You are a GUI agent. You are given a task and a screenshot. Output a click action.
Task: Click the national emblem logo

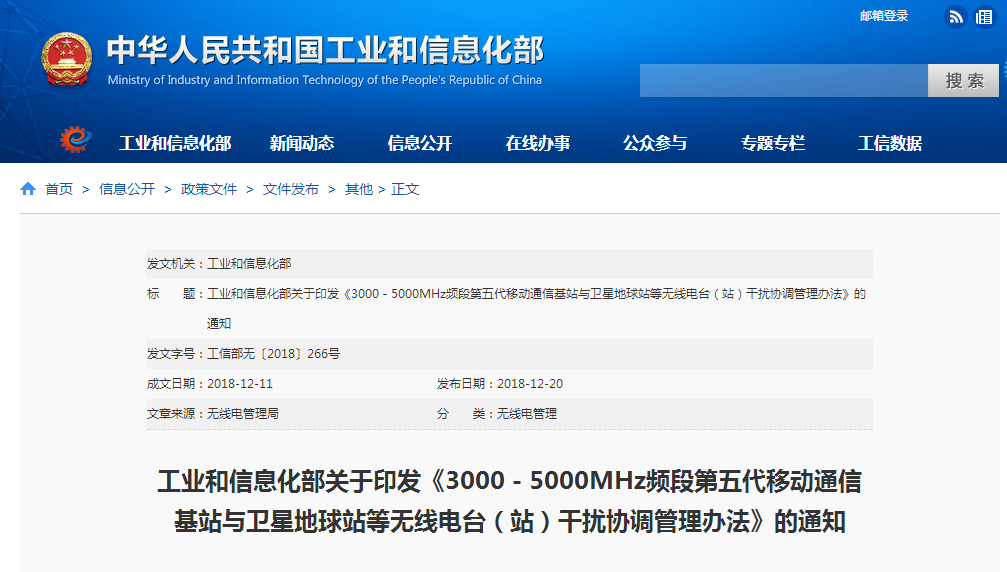tap(66, 60)
